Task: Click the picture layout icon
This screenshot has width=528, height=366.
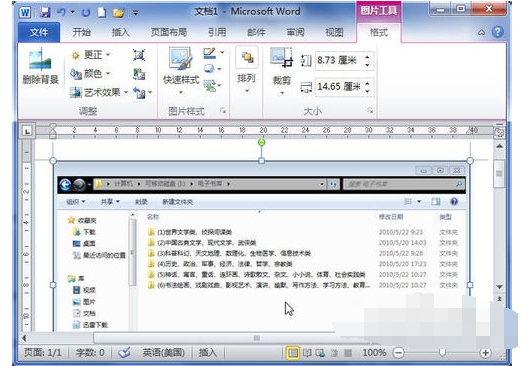Action: pyautogui.click(x=209, y=86)
